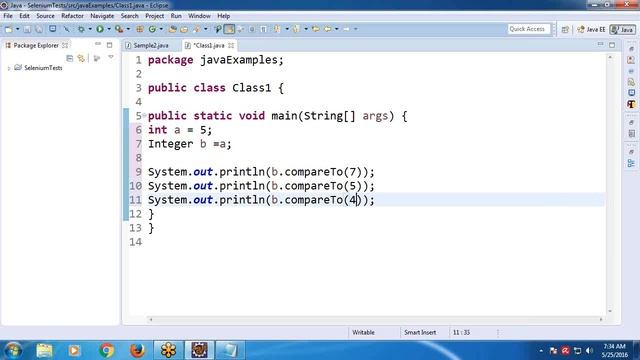Collapse all in Package Explorer toolbar
This screenshot has width=640, height=360.
click(x=69, y=58)
